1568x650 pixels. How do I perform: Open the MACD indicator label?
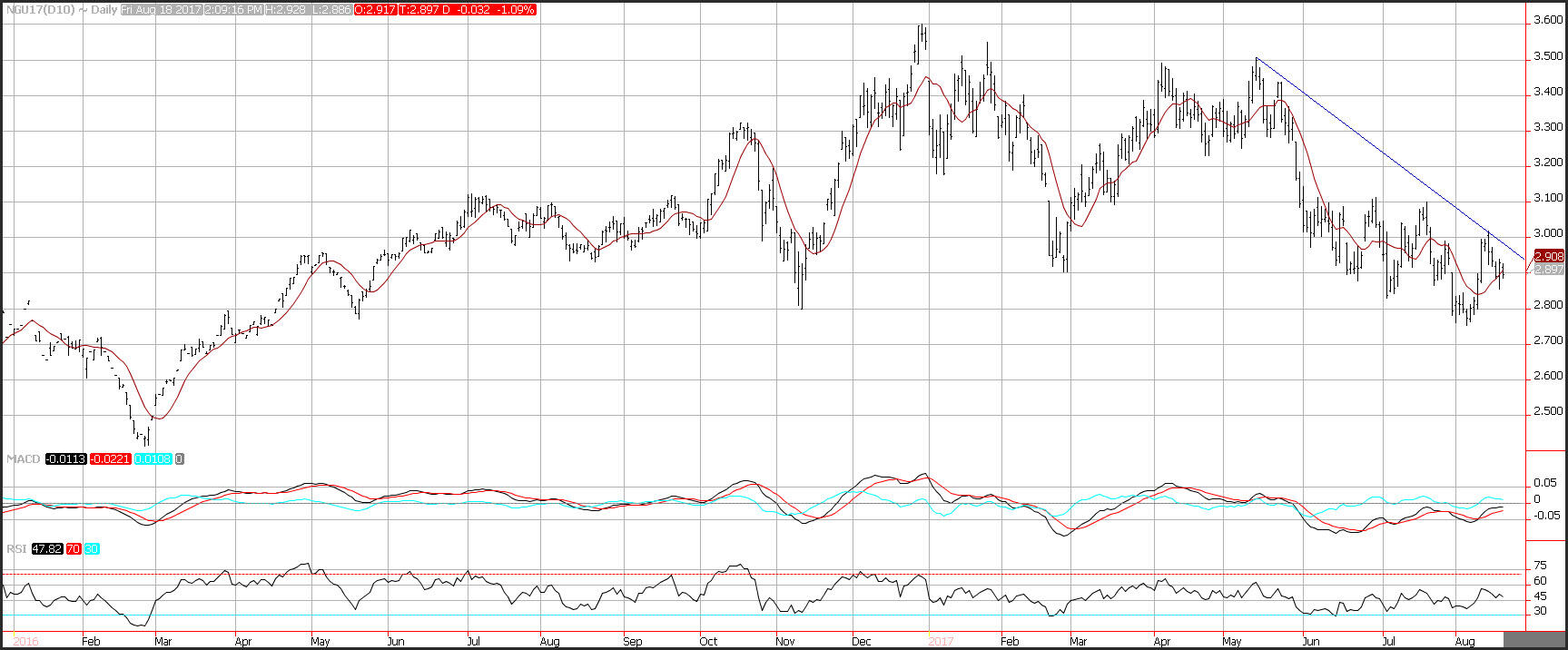[23, 459]
